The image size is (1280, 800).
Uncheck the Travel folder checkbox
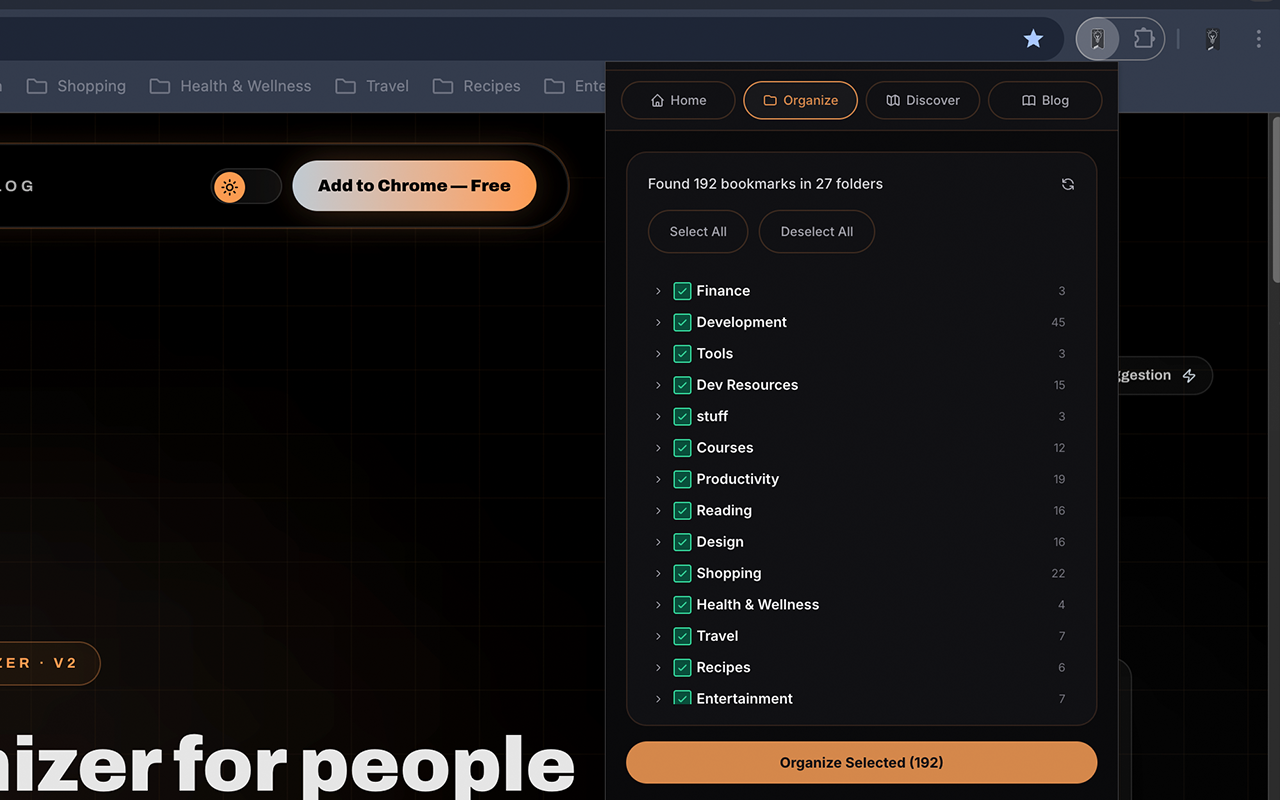point(682,636)
